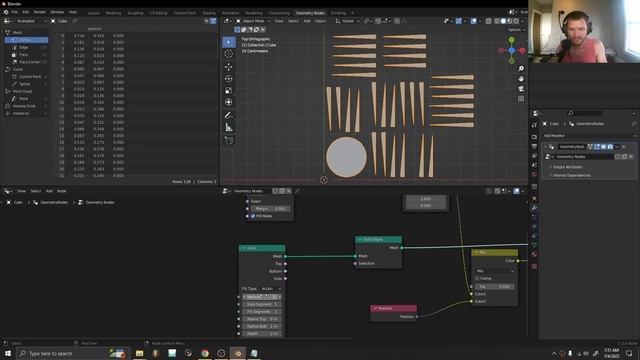This screenshot has width=640, height=360.
Task: Open the Modifiers wrench tab in Properties
Action: point(534,207)
